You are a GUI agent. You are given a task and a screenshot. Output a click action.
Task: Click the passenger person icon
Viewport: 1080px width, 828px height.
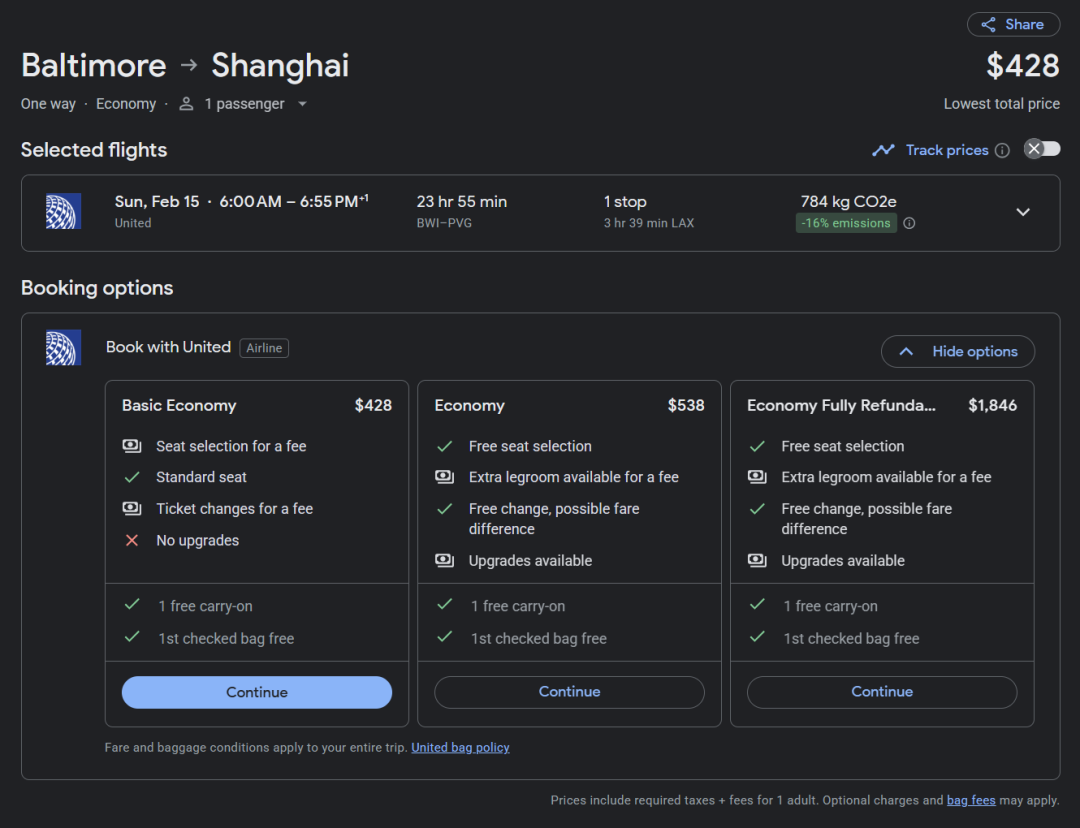186,104
